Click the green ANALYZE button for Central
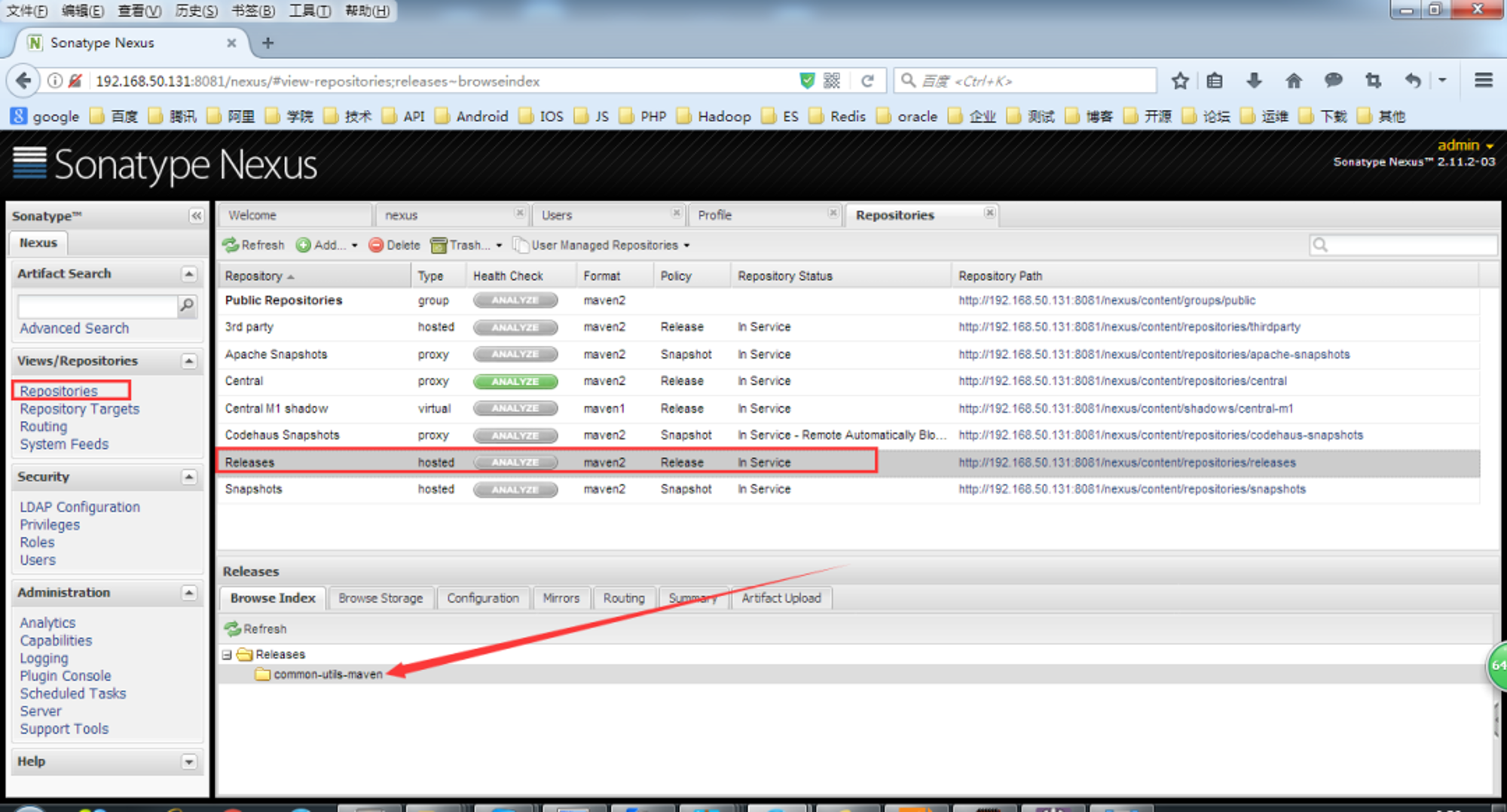 (515, 381)
